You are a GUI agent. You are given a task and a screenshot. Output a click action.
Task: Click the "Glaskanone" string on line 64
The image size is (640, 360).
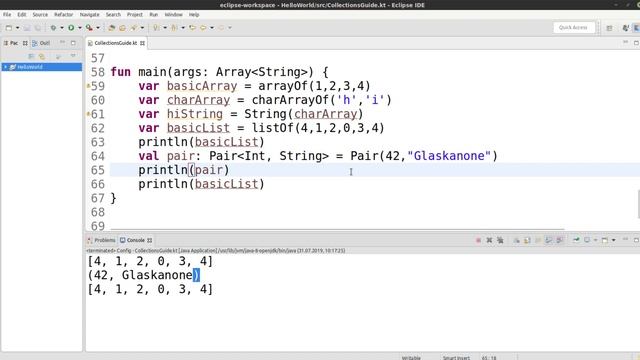pos(449,156)
